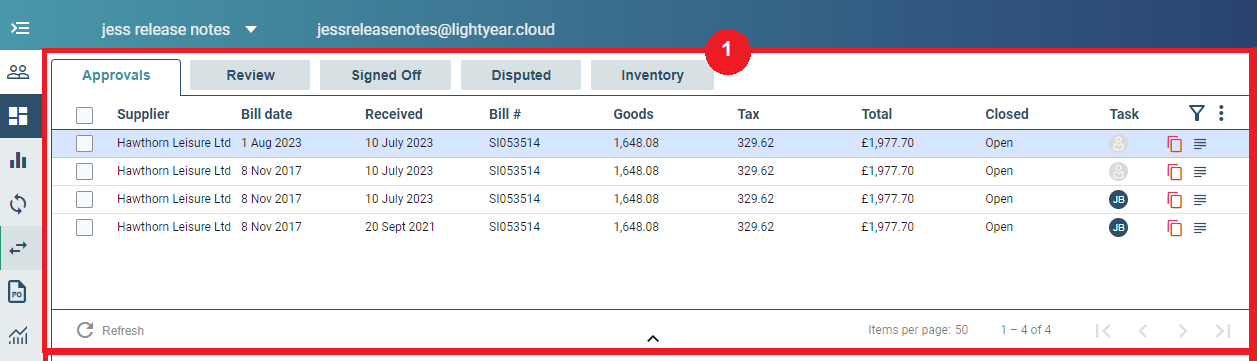Open the purchase order PO sidebar icon
This screenshot has height=361, width=1257.
point(19,292)
